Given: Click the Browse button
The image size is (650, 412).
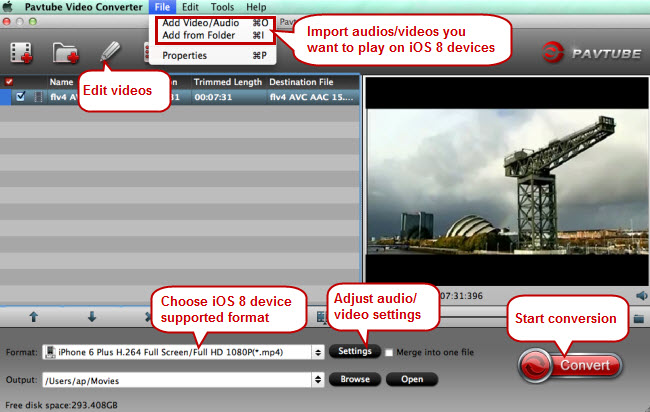Looking at the screenshot, I should point(355,379).
